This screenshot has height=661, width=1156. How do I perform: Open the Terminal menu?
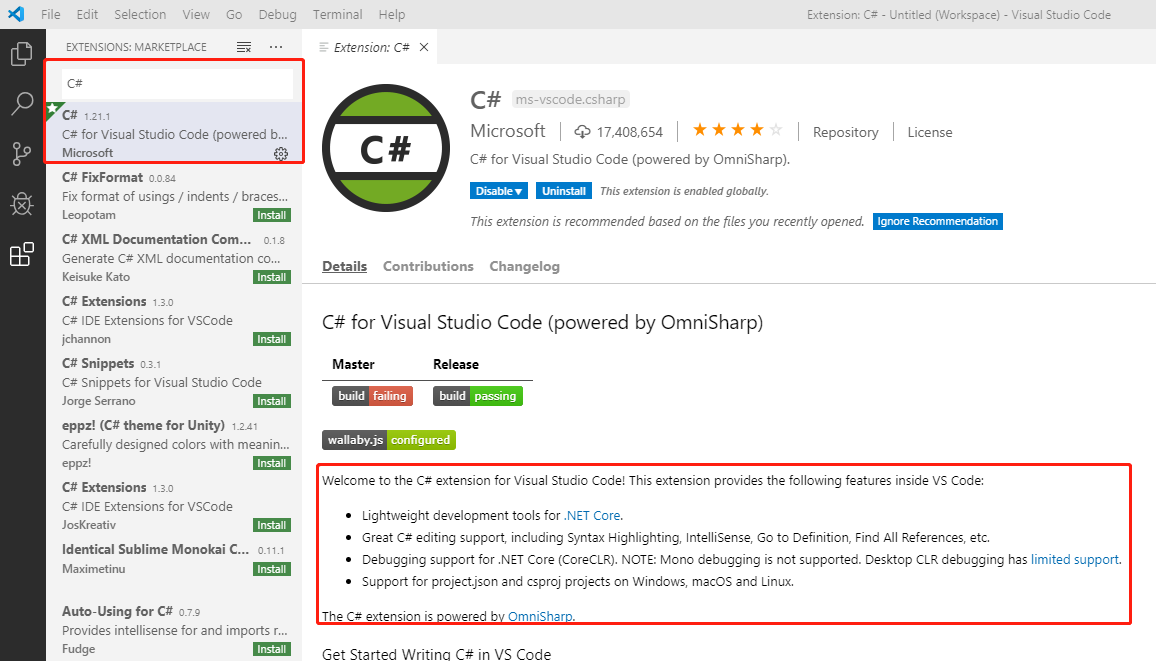[338, 14]
